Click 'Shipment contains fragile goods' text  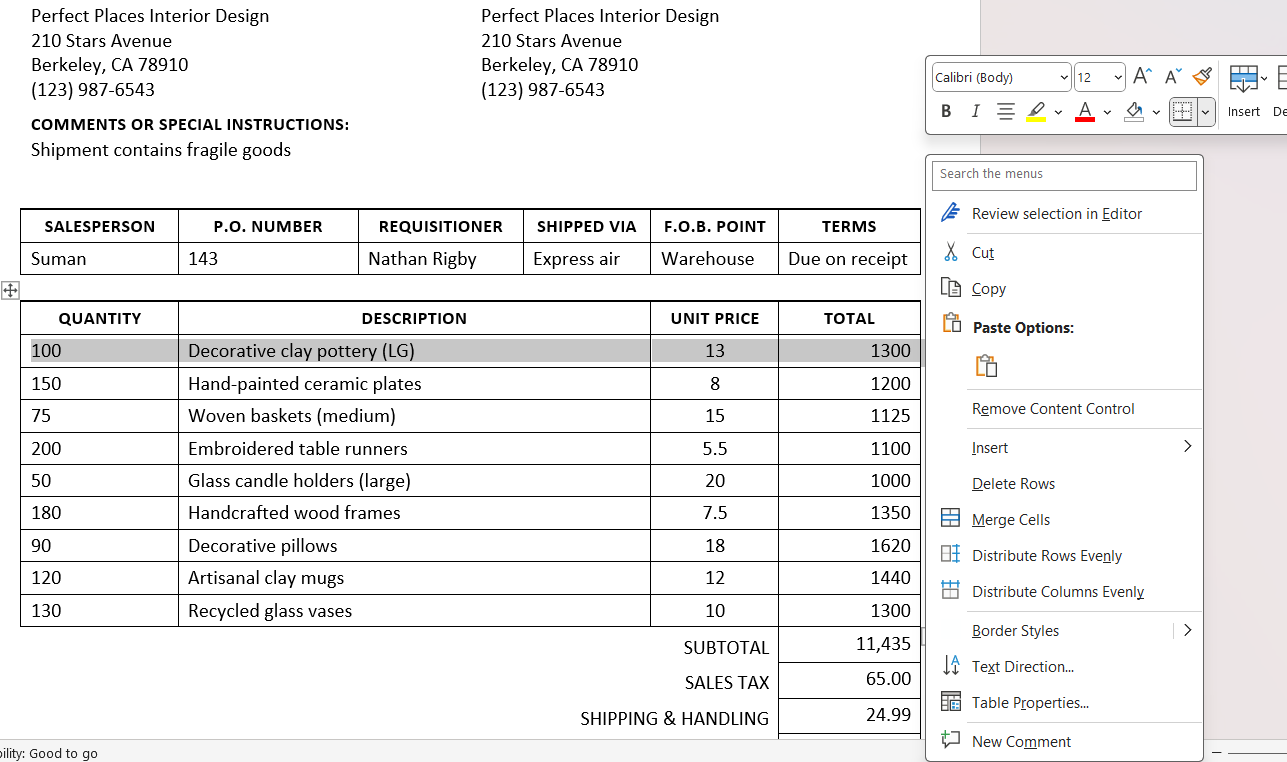pyautogui.click(x=161, y=150)
